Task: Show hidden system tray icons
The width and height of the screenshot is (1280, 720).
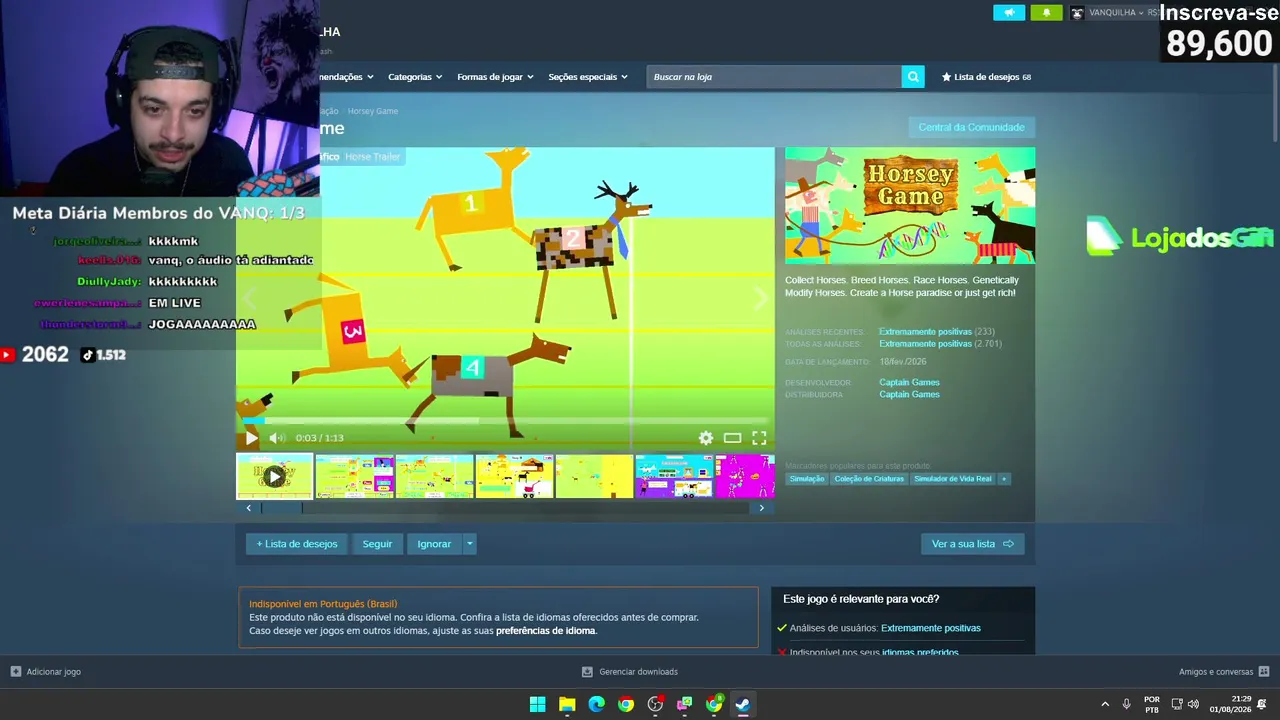Action: 1105,704
